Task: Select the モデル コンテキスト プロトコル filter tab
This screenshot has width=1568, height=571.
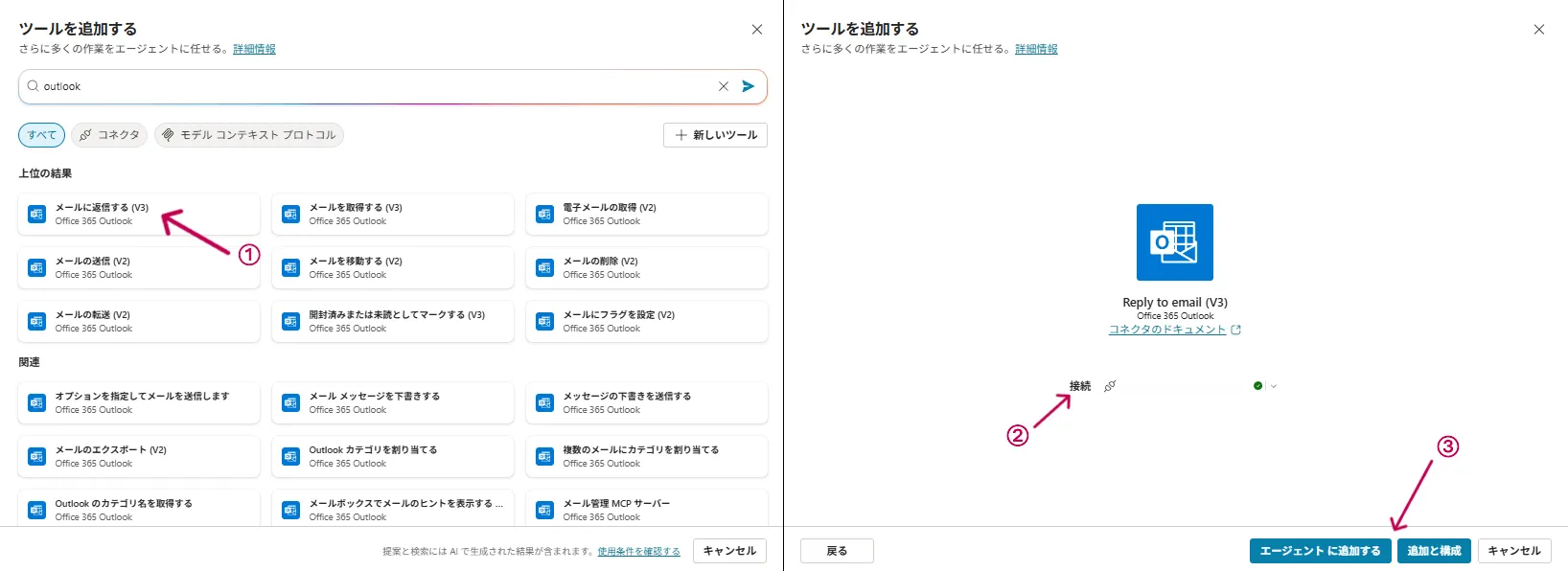Action: (x=249, y=135)
